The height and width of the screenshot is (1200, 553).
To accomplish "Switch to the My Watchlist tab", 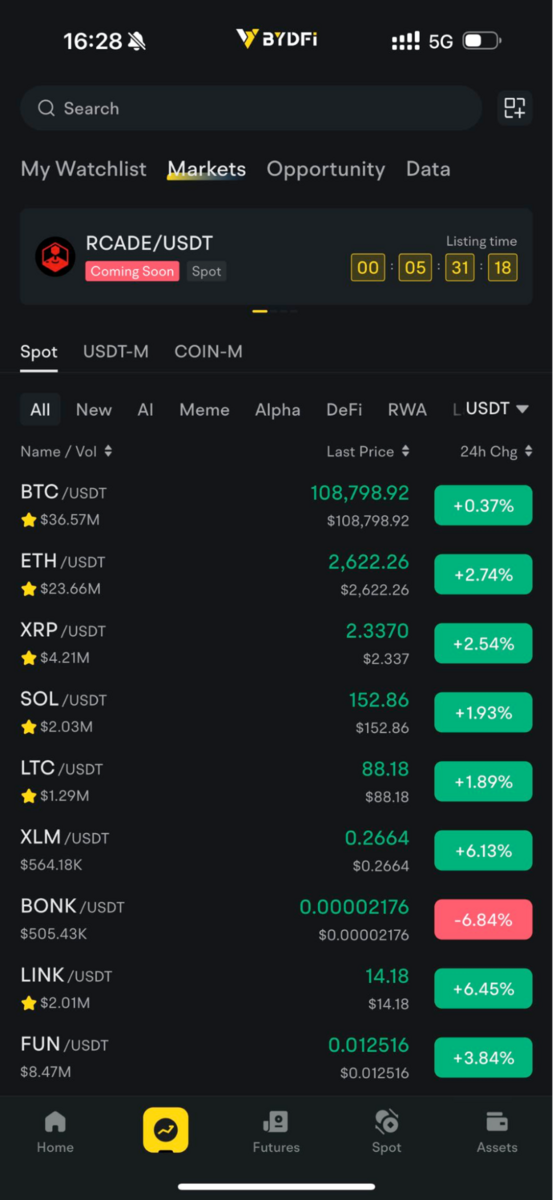I will pyautogui.click(x=84, y=169).
